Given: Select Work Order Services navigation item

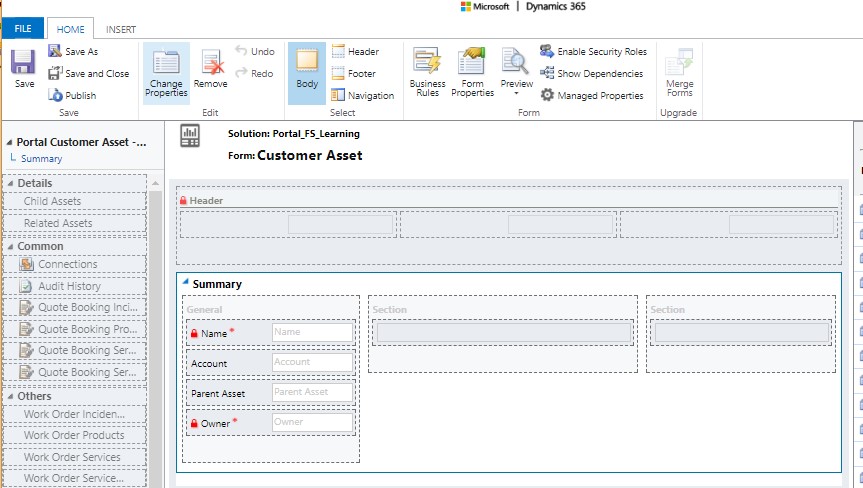Looking at the screenshot, I should click(x=75, y=457).
